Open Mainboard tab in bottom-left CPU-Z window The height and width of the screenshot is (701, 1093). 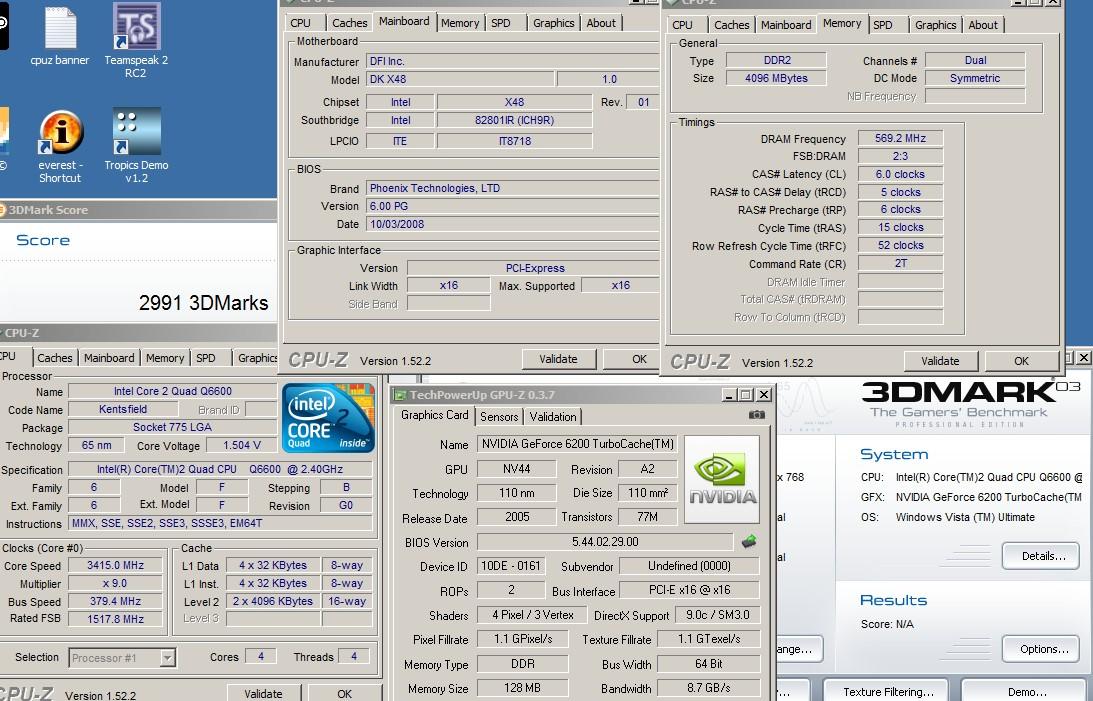coord(109,358)
